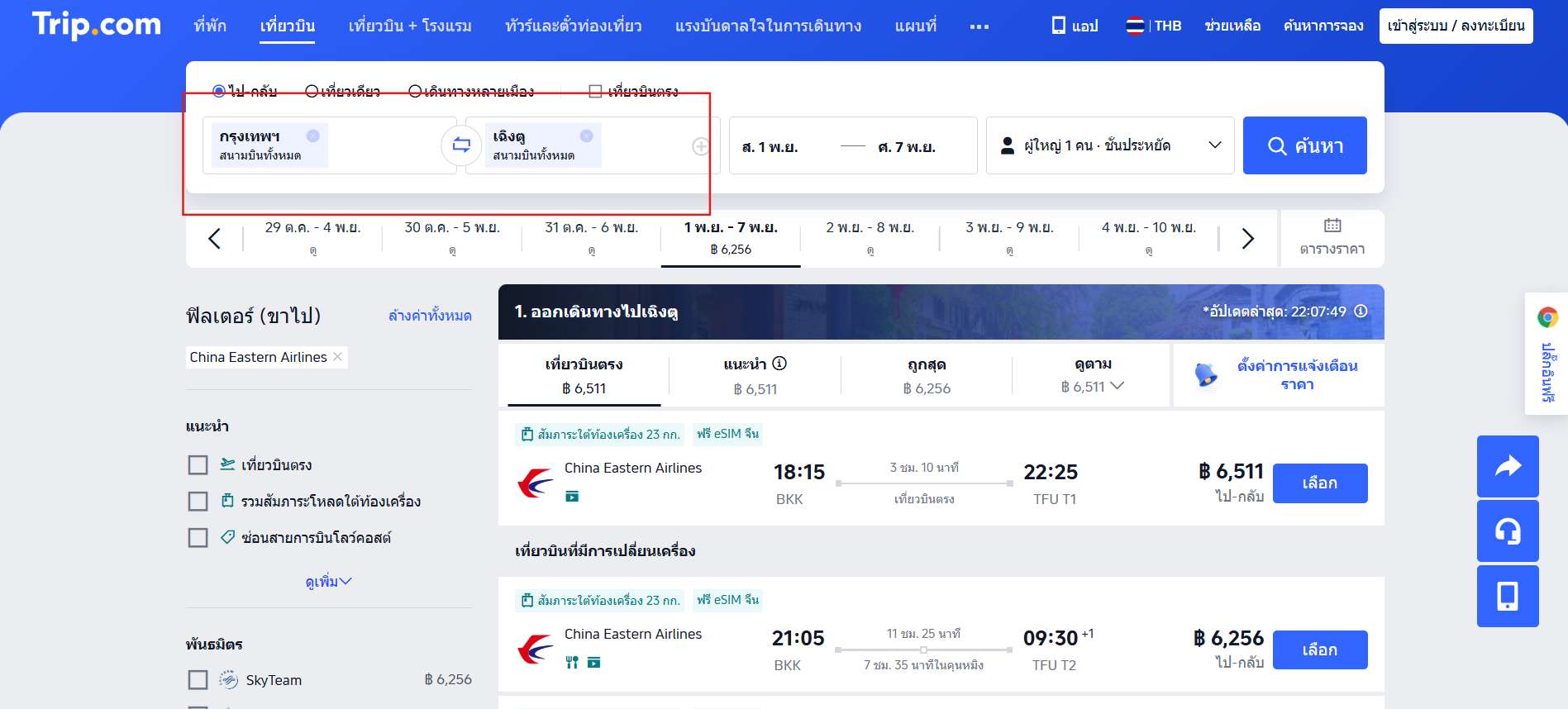Viewport: 1568px width, 709px height.
Task: Click the add destination plus icon
Action: pos(700,146)
